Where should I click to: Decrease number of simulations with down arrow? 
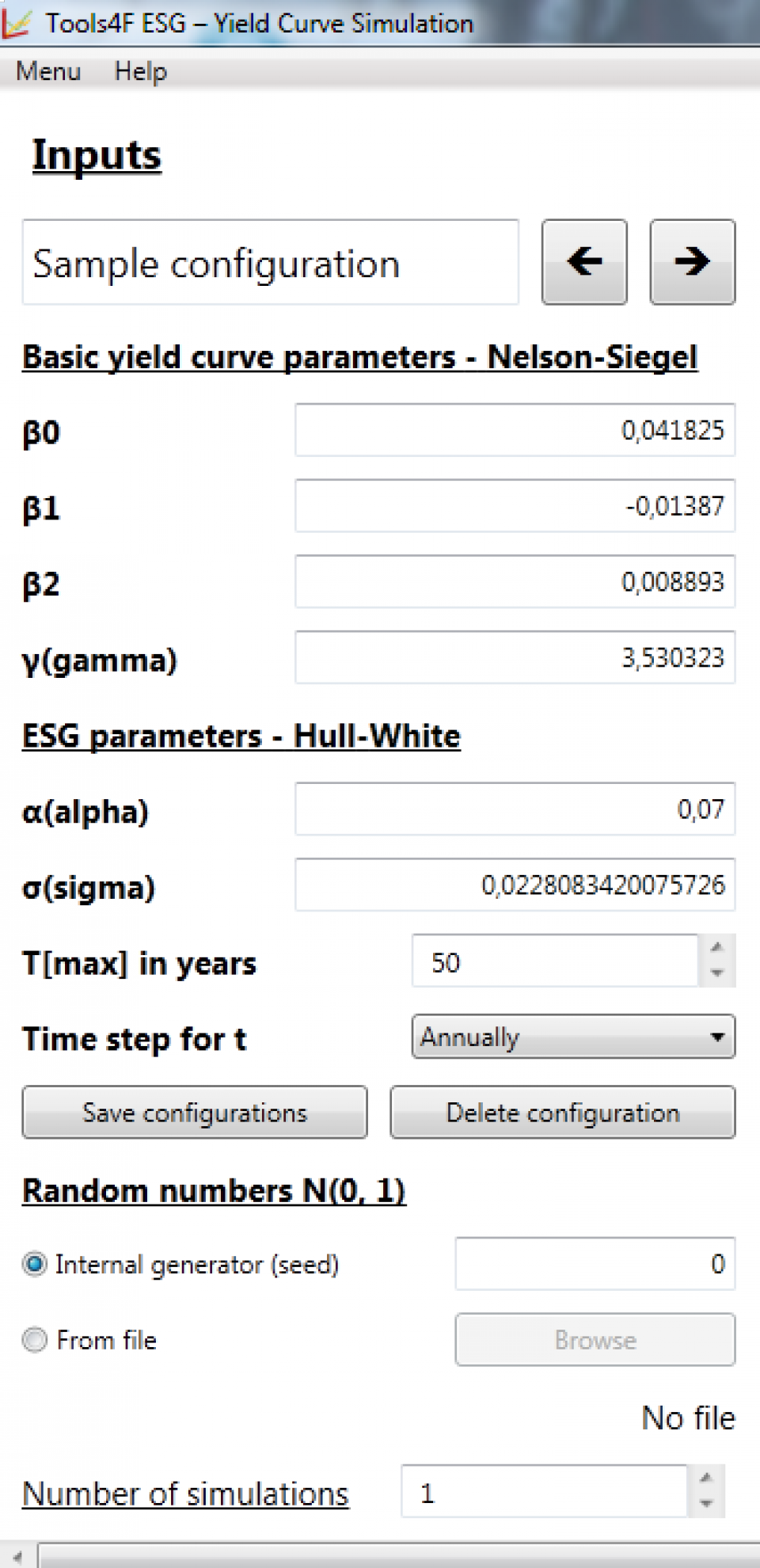click(706, 1504)
